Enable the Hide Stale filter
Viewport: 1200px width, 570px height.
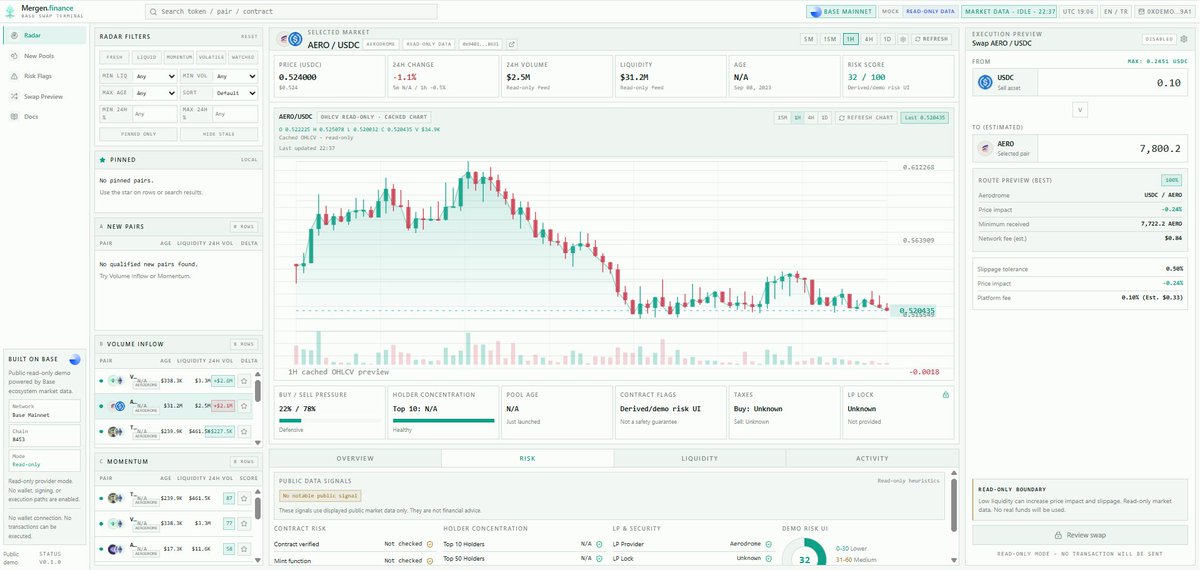pos(219,133)
